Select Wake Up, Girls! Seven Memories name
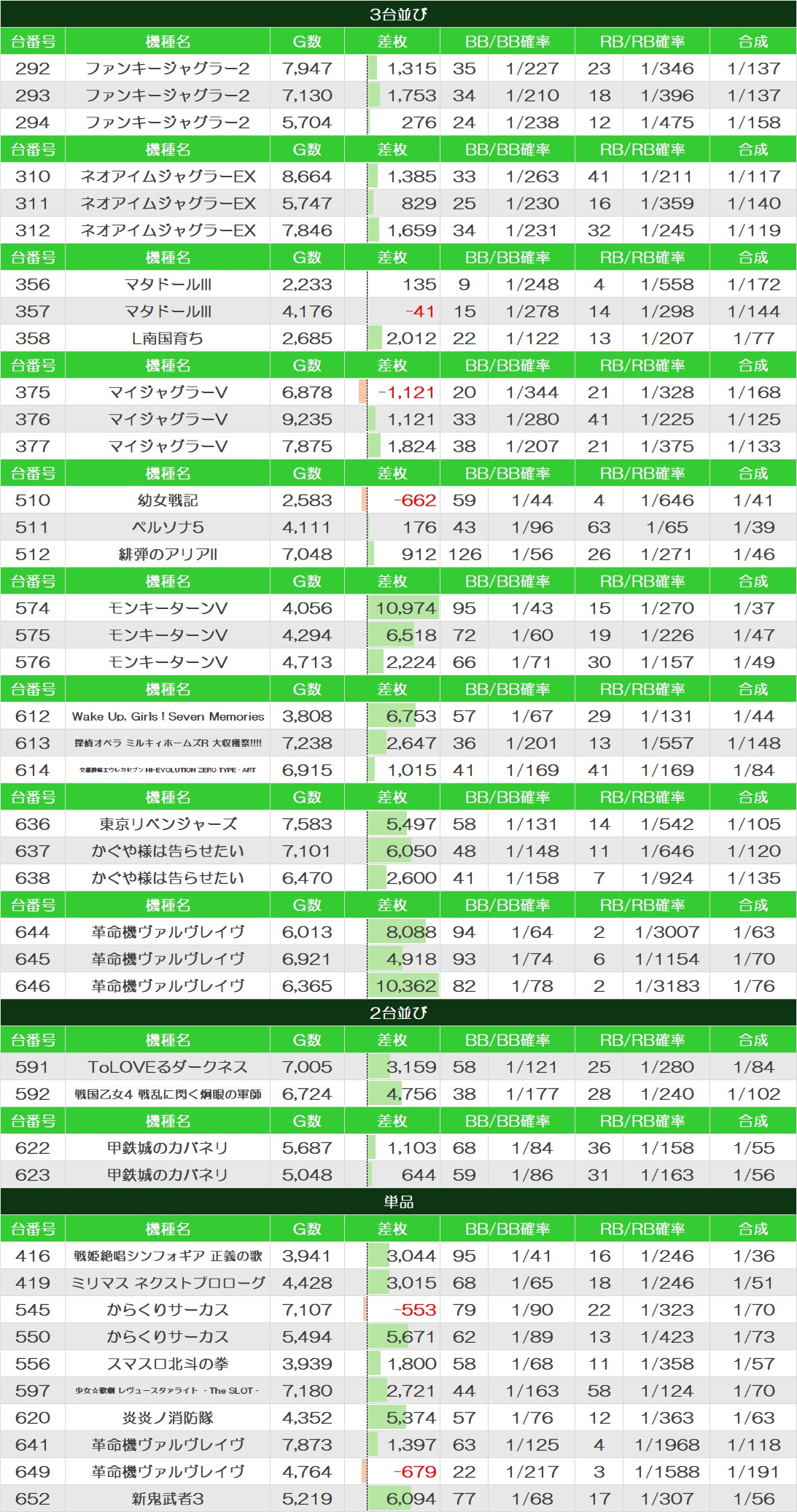Image resolution: width=797 pixels, height=1512 pixels. coord(168,716)
